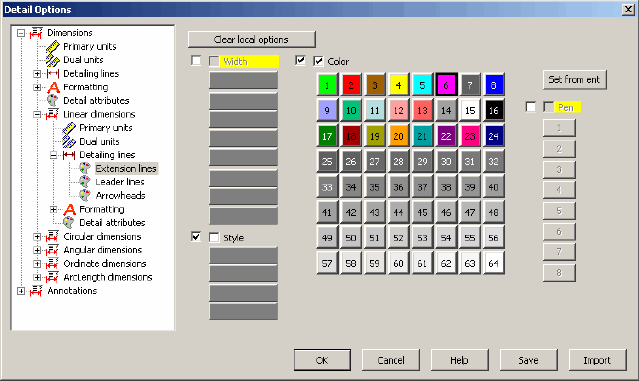This screenshot has width=639, height=381.
Task: Select pen number 8 button
Action: pos(559,273)
